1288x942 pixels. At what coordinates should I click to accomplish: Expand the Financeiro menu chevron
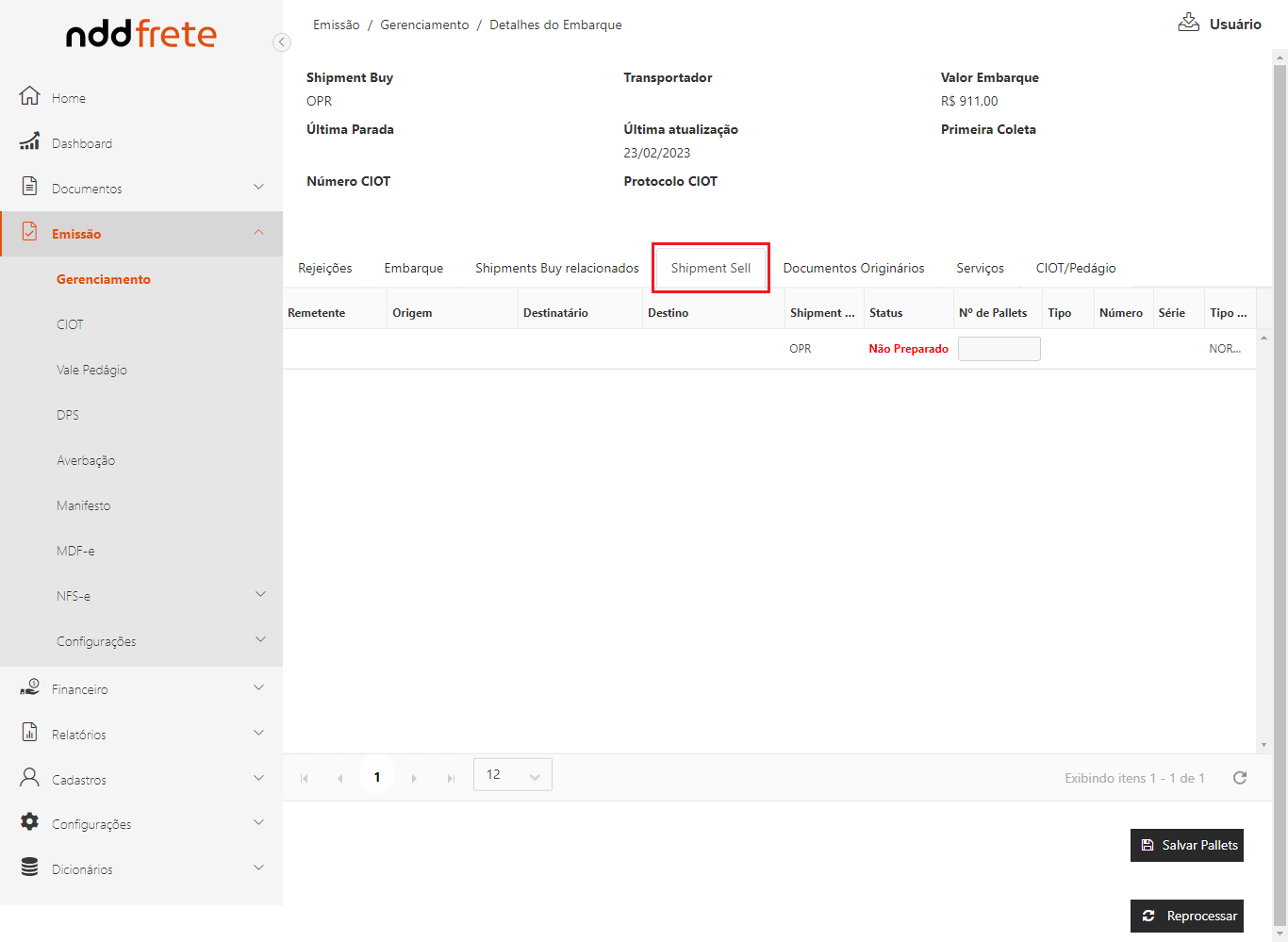(x=259, y=688)
